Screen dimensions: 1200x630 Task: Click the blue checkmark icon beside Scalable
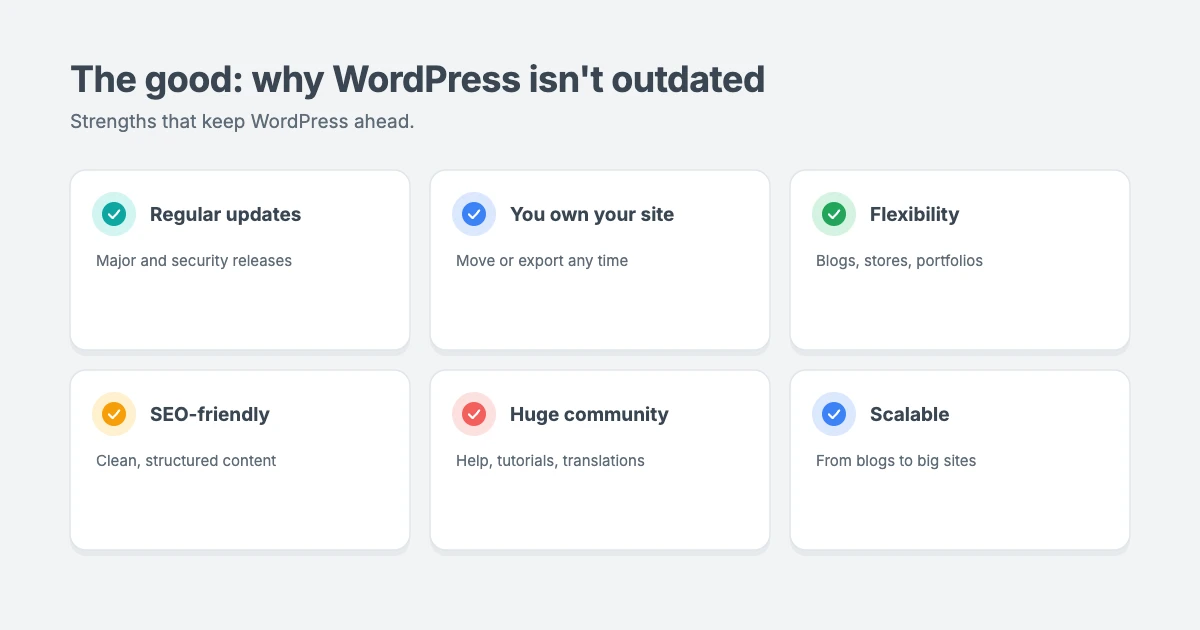[834, 414]
